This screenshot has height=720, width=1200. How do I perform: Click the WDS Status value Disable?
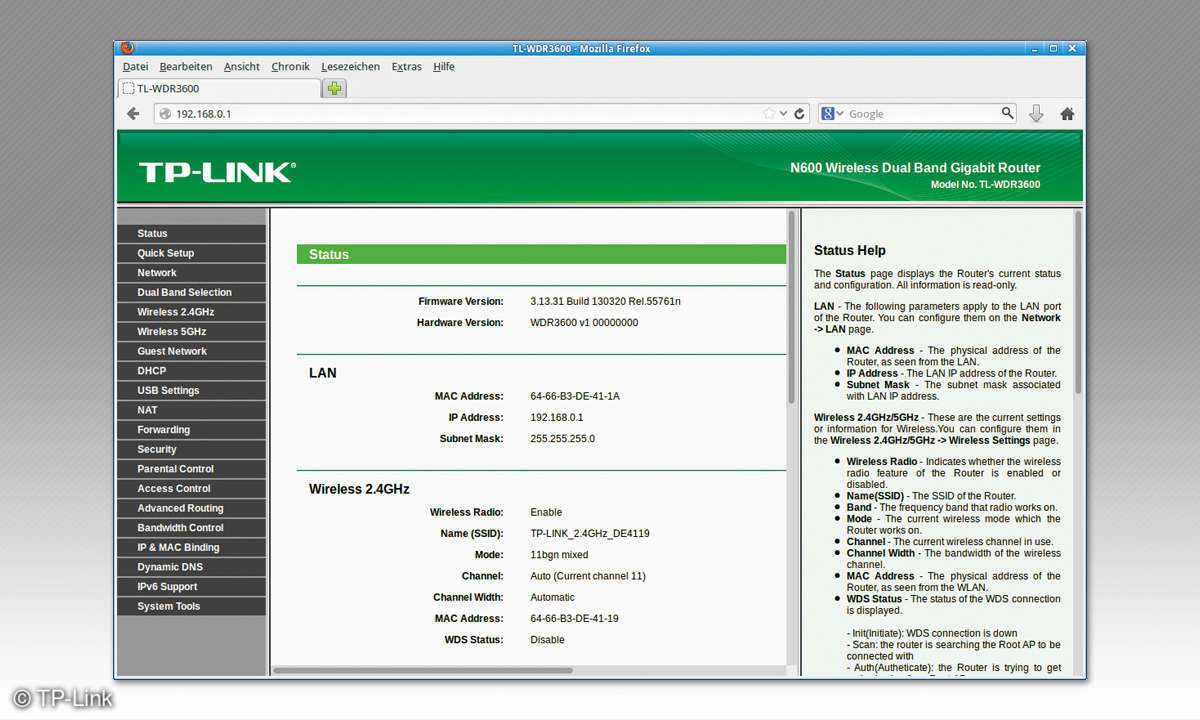[548, 640]
